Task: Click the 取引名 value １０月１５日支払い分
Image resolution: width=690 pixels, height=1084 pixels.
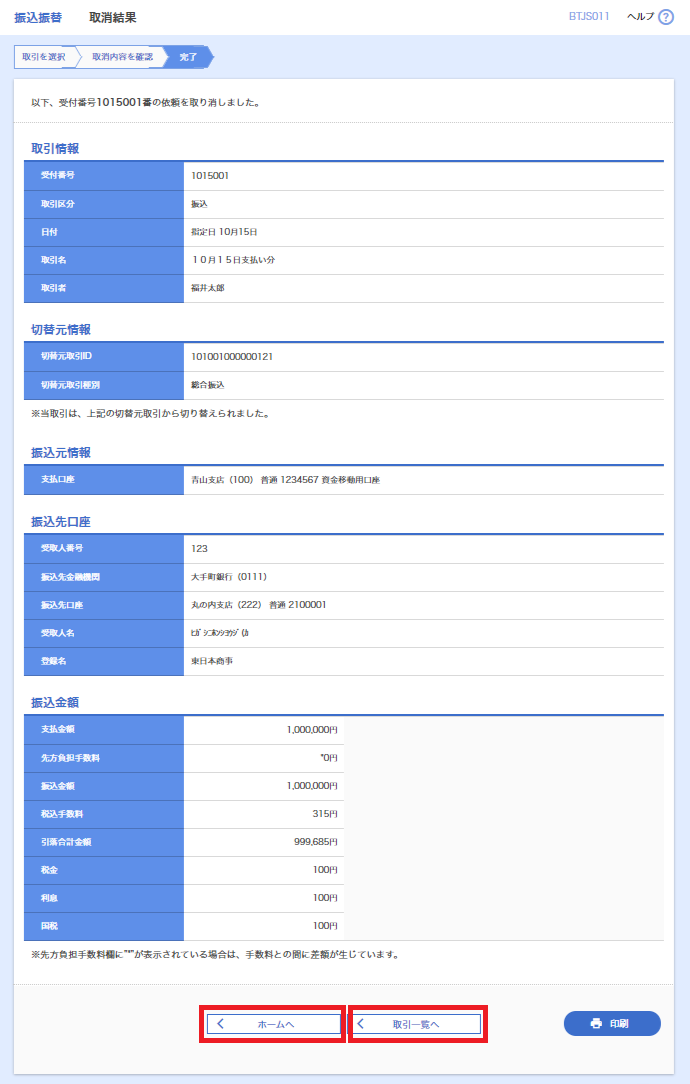Action: click(233, 260)
